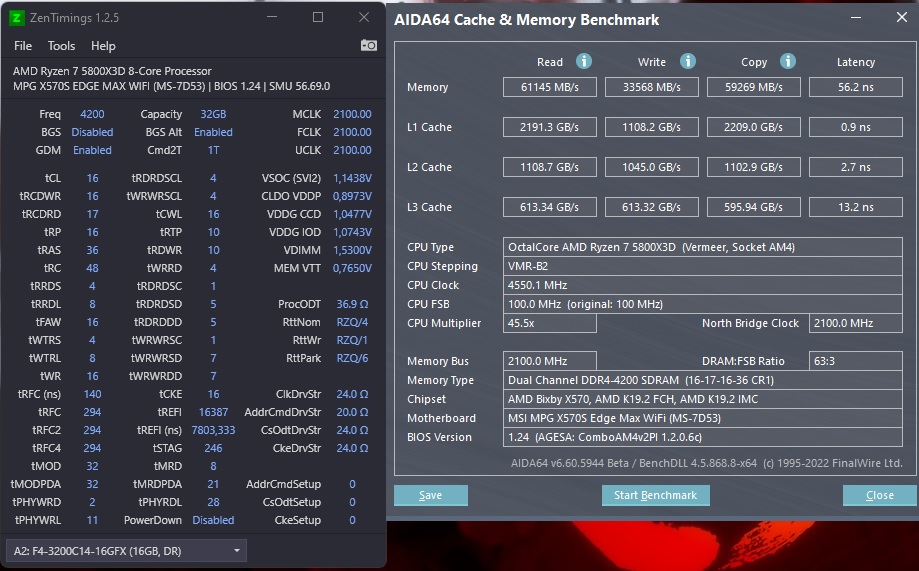Click the tRFC (ns) value 140
Screen dimensions: 919x571
click(x=93, y=394)
